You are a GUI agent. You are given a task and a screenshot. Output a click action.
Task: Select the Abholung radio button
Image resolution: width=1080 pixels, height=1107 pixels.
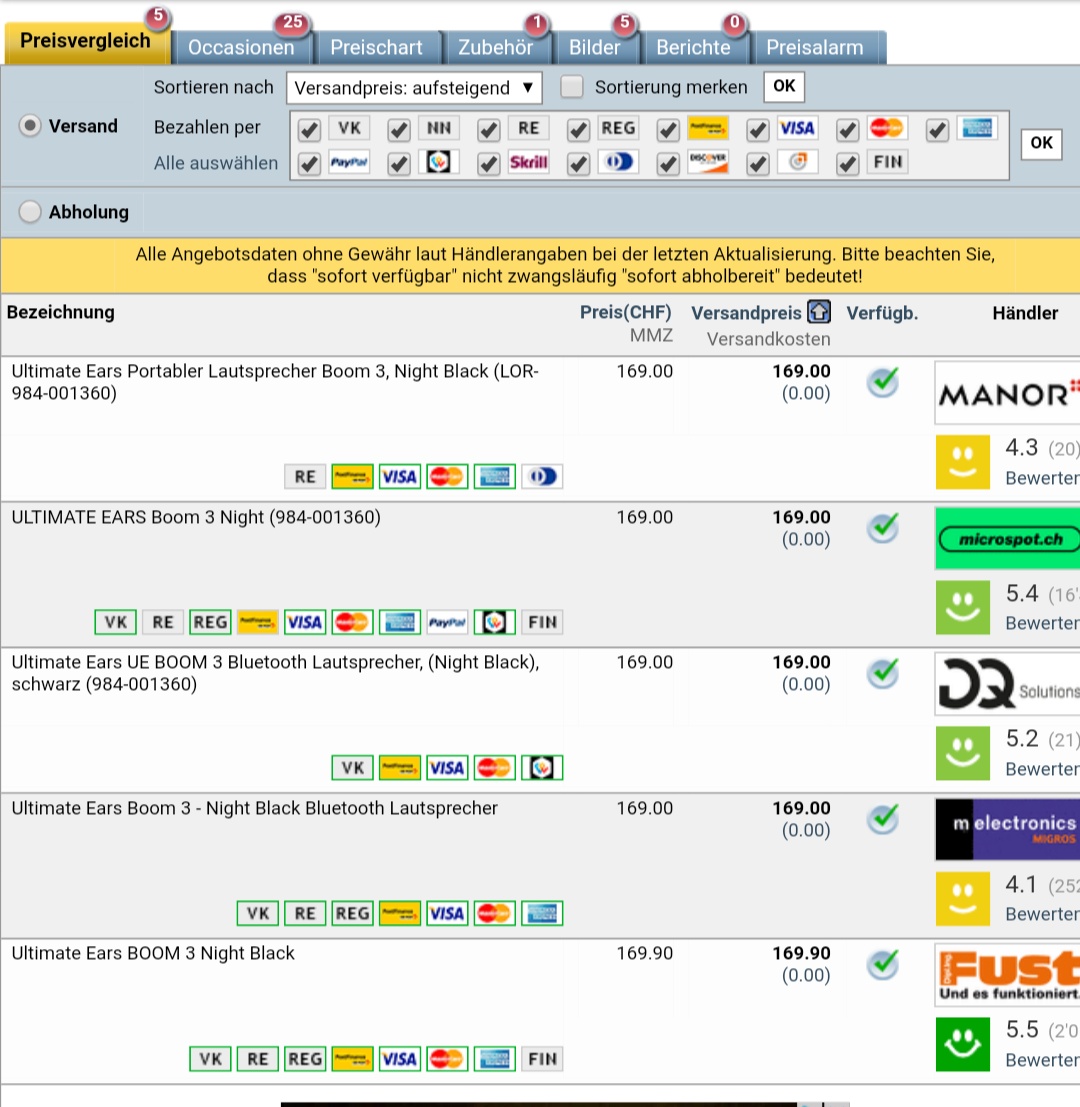pyautogui.click(x=32, y=212)
